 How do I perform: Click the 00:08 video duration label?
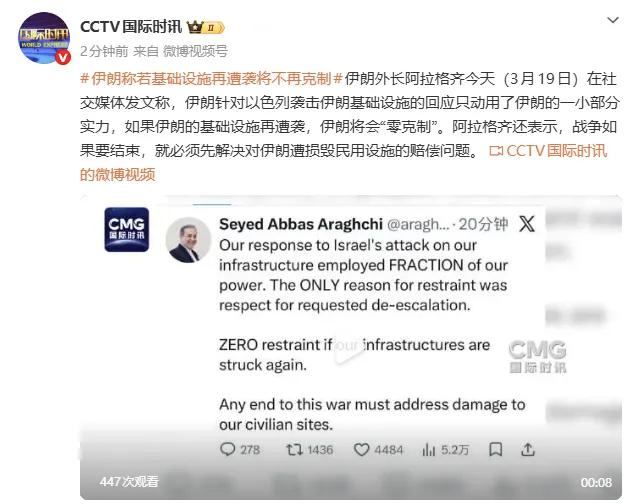tap(596, 483)
